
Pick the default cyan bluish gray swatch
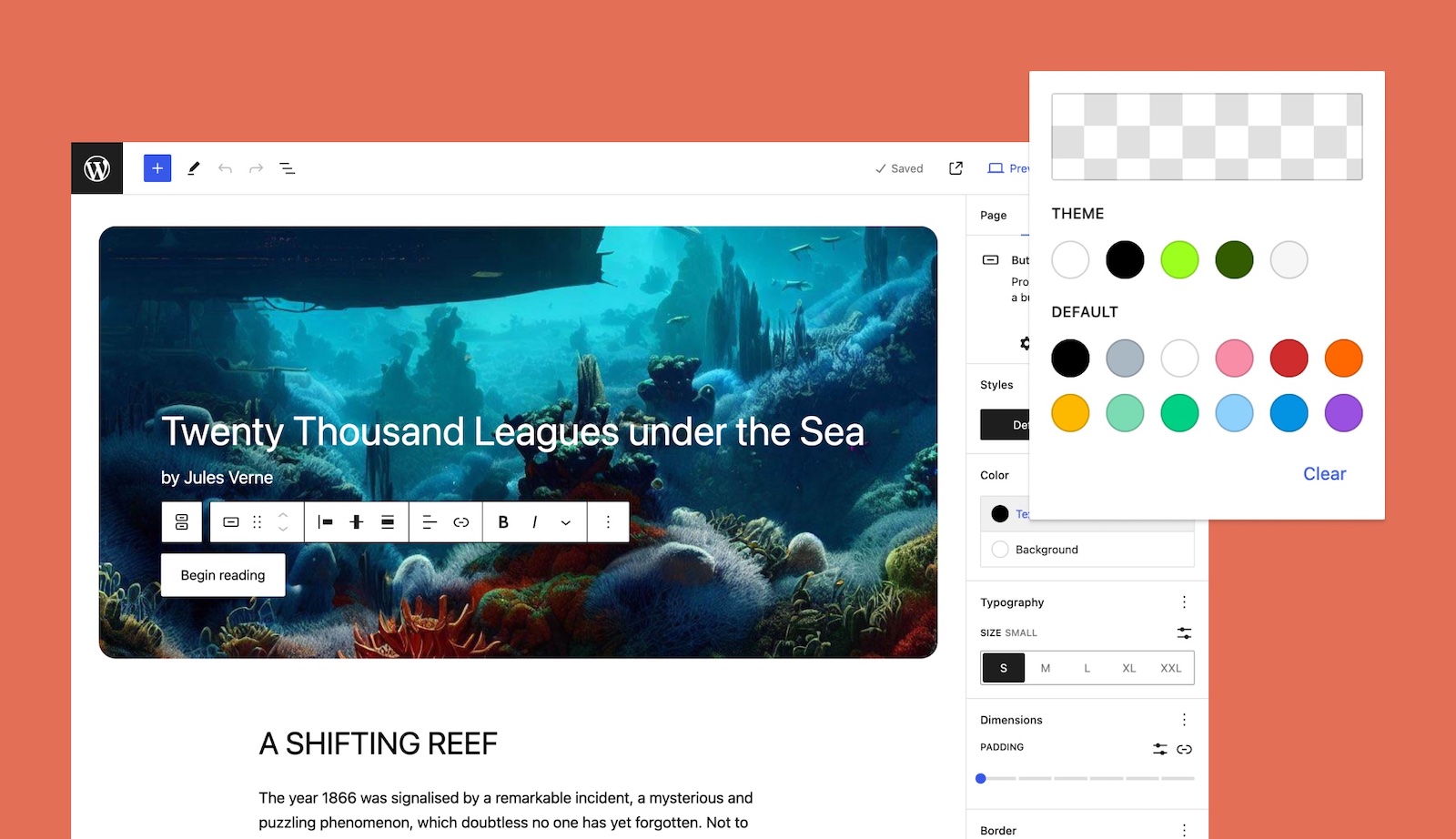[1125, 359]
